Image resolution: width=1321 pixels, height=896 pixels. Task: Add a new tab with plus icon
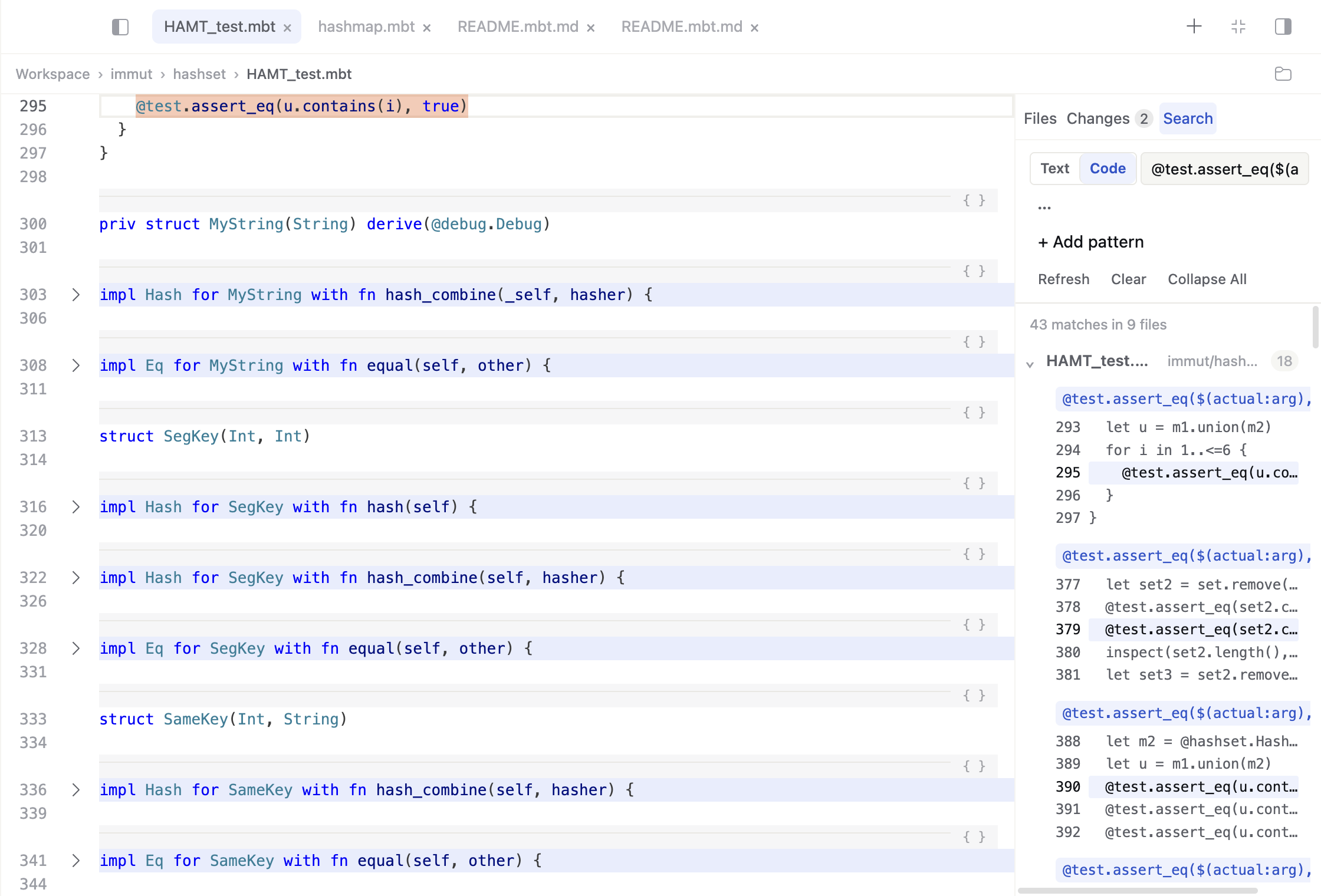(x=1194, y=26)
